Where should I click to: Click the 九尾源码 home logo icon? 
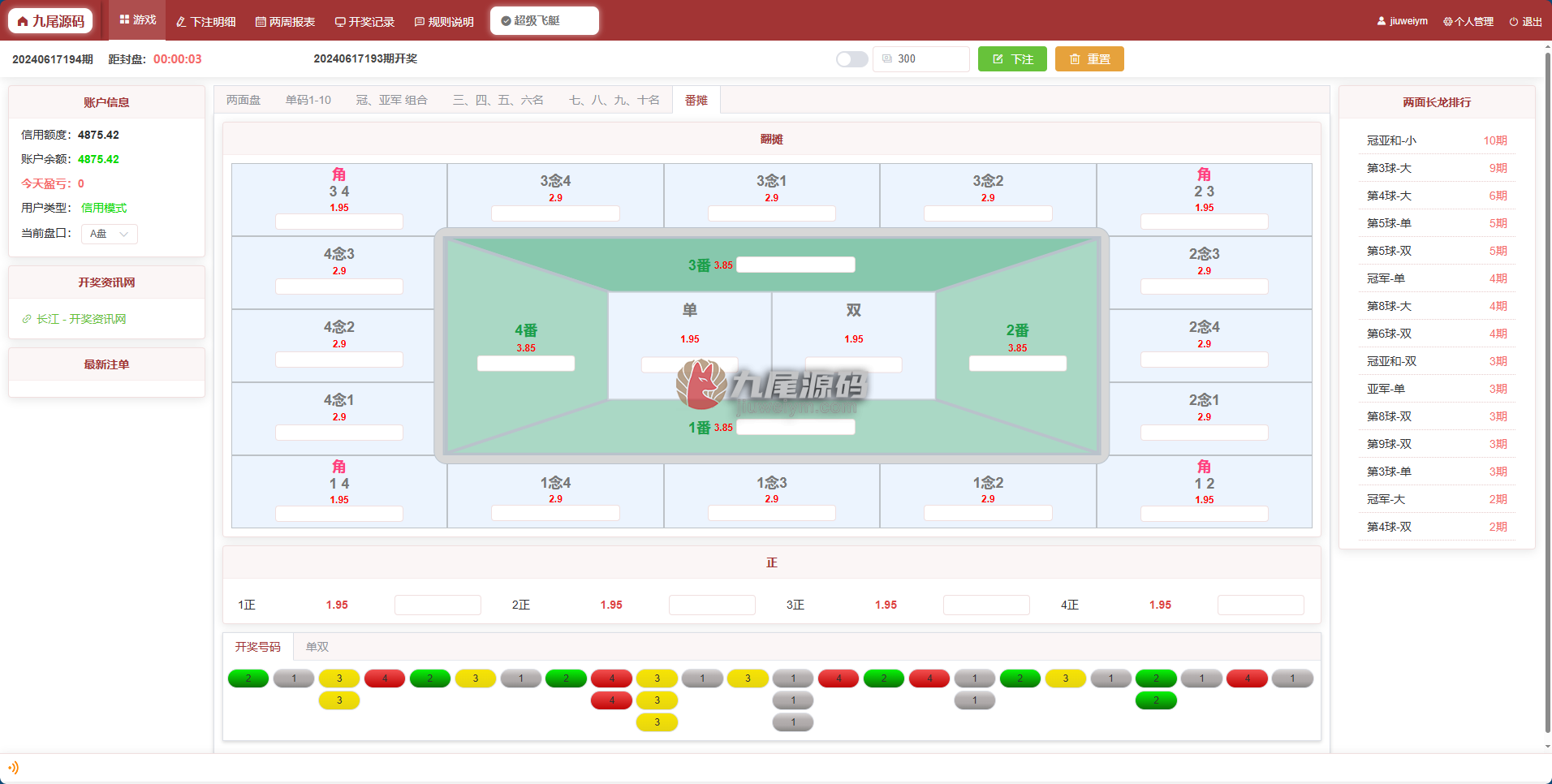pos(23,21)
